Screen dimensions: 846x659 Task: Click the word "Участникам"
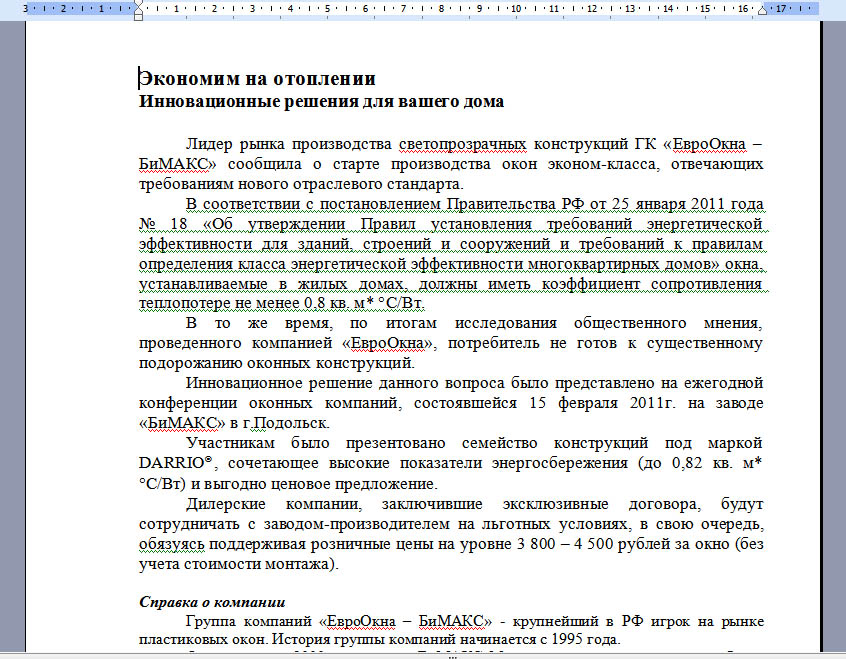230,443
